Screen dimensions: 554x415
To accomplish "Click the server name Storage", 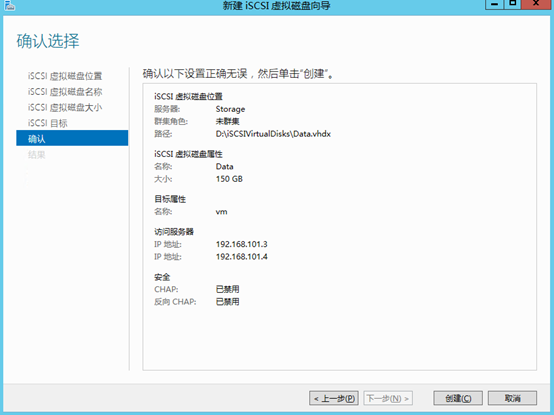I will tap(230, 109).
